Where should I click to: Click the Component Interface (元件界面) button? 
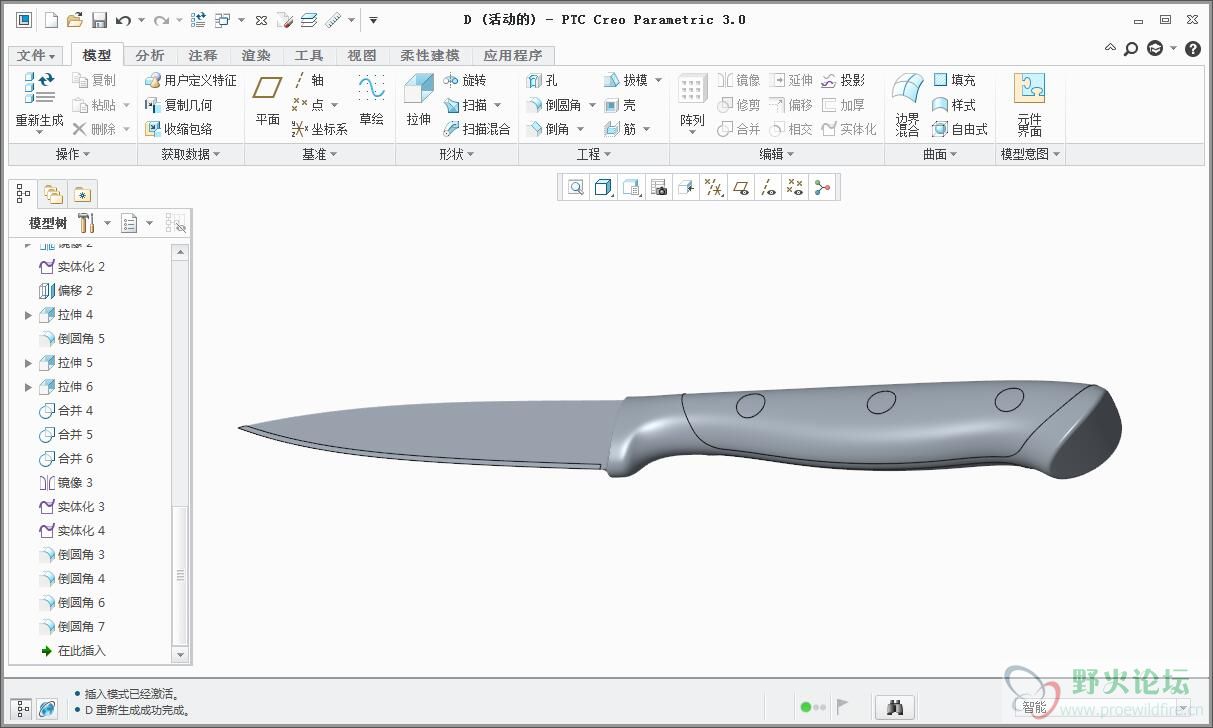1030,105
